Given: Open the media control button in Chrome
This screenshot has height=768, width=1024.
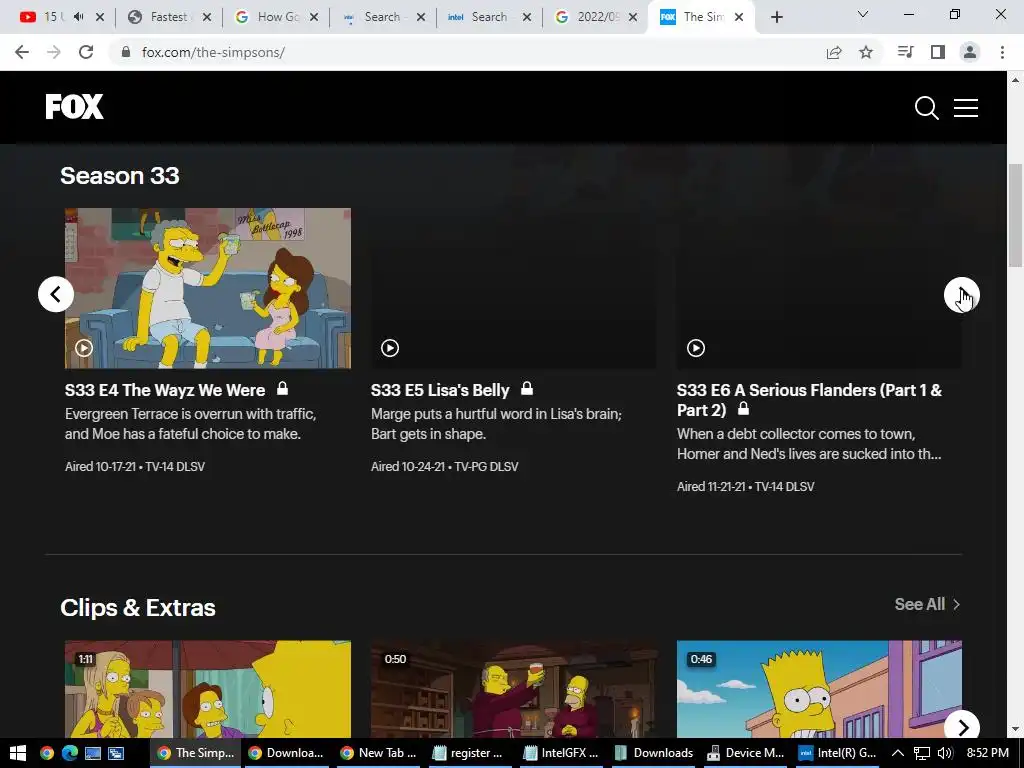Looking at the screenshot, I should pyautogui.click(x=905, y=52).
